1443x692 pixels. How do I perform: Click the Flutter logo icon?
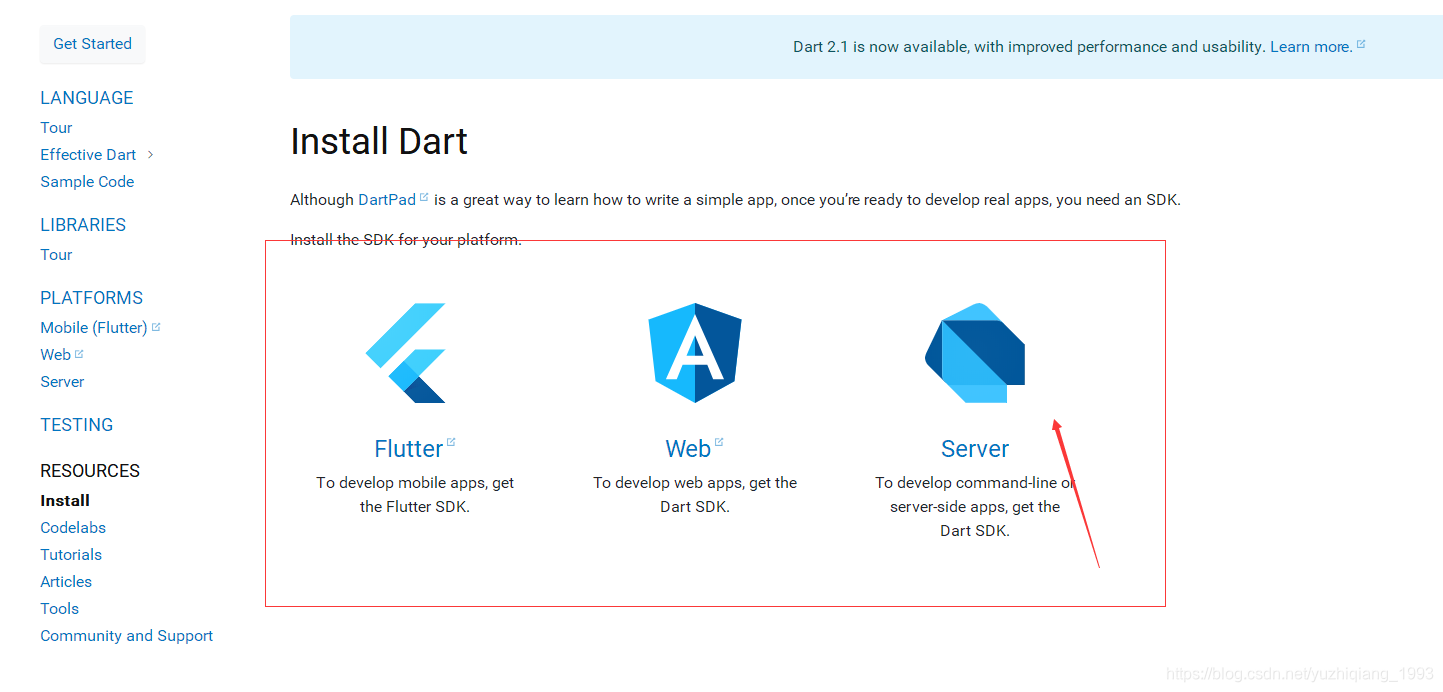click(x=406, y=353)
